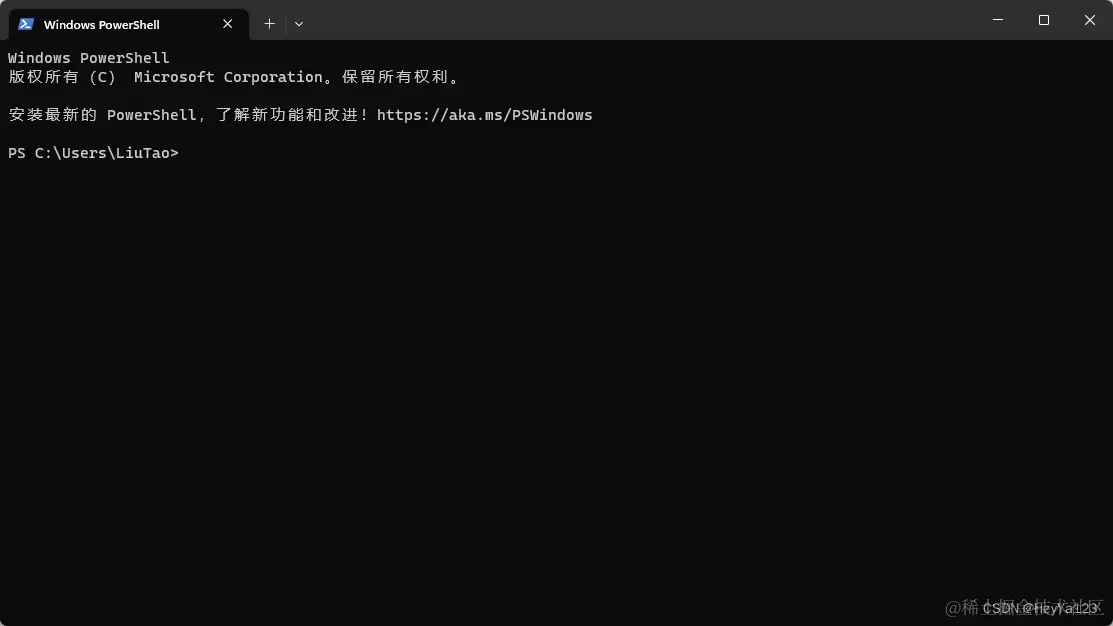Click the minimize icon in the title bar

pyautogui.click(x=997, y=20)
